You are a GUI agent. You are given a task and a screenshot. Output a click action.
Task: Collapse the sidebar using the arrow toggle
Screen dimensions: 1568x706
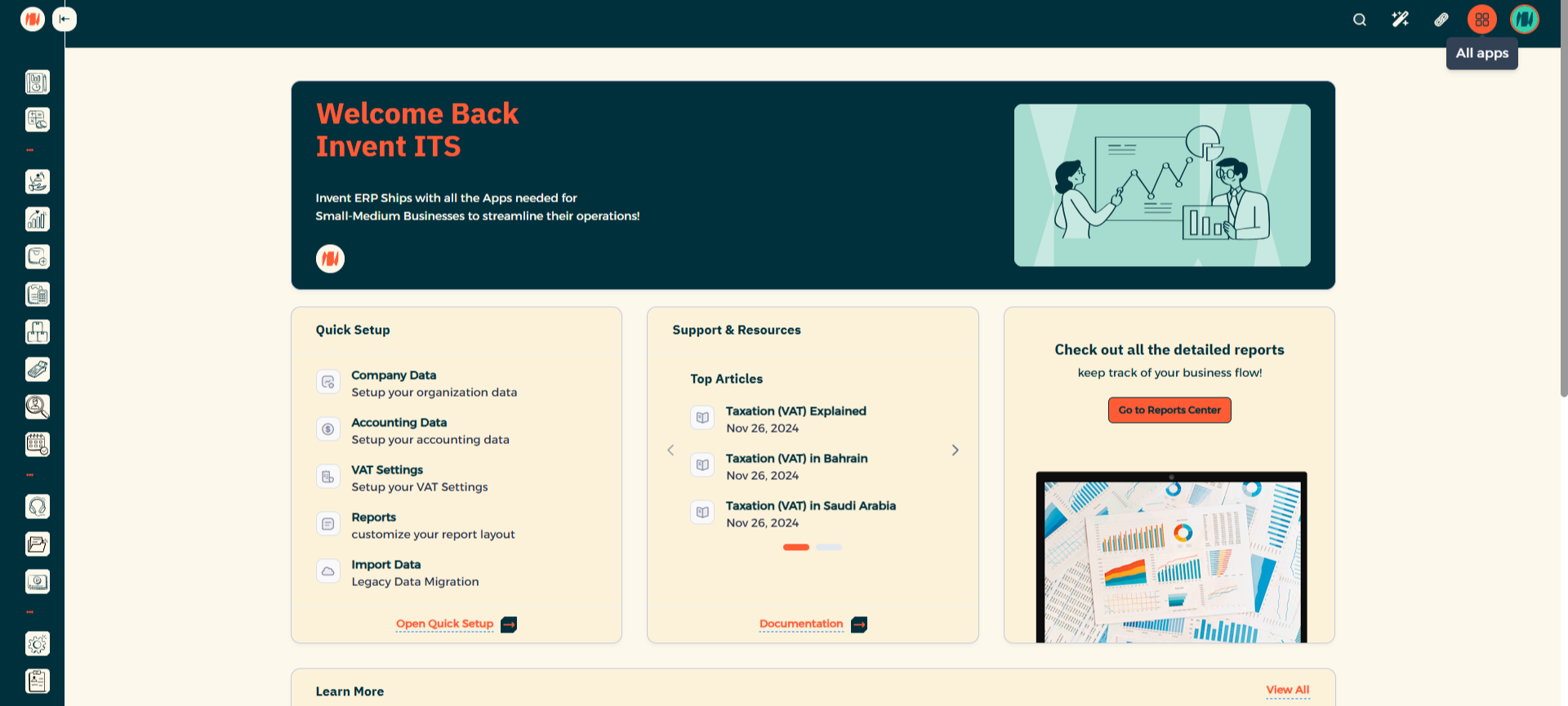click(x=65, y=20)
